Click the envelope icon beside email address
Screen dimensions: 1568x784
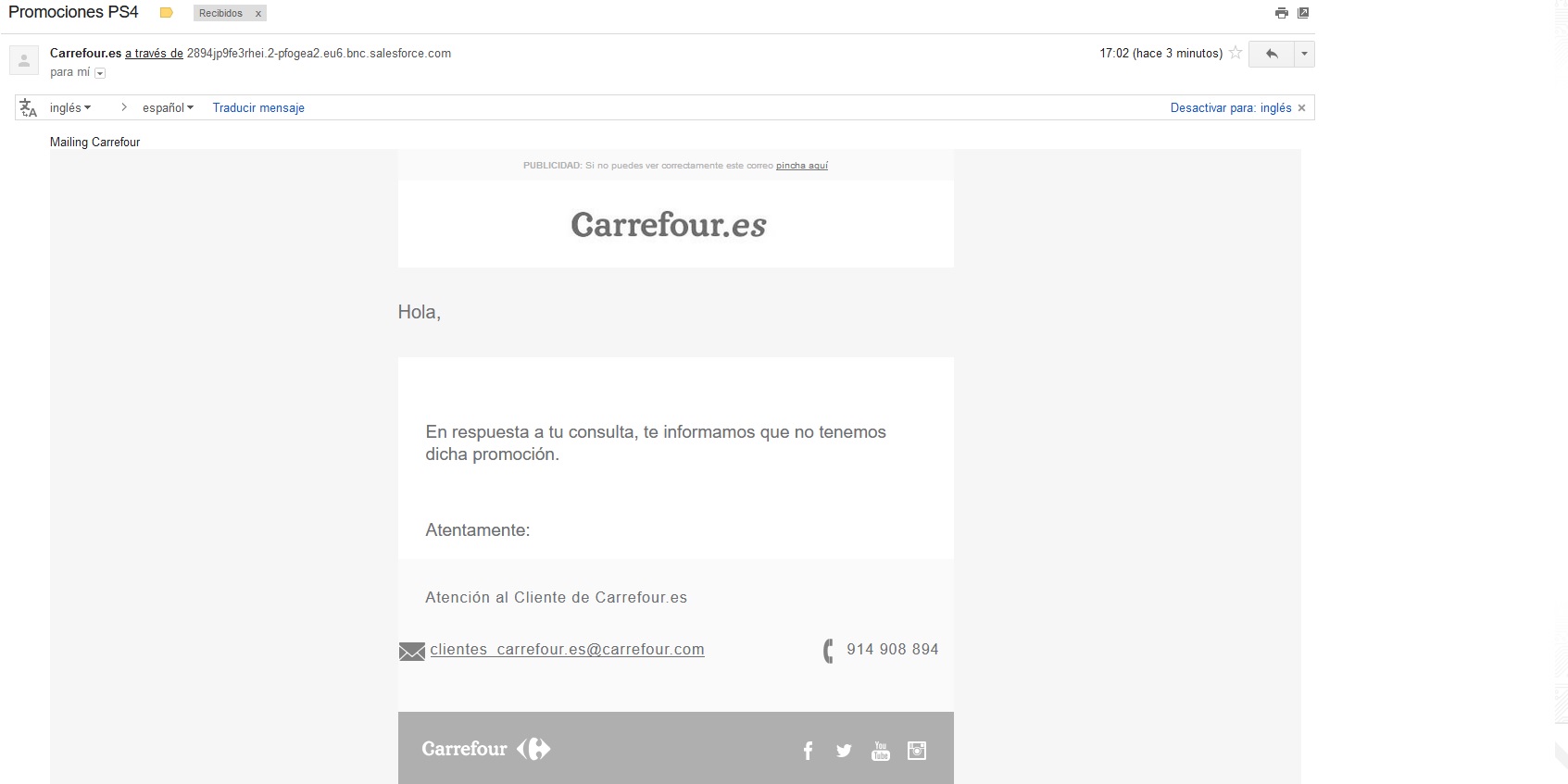[412, 652]
